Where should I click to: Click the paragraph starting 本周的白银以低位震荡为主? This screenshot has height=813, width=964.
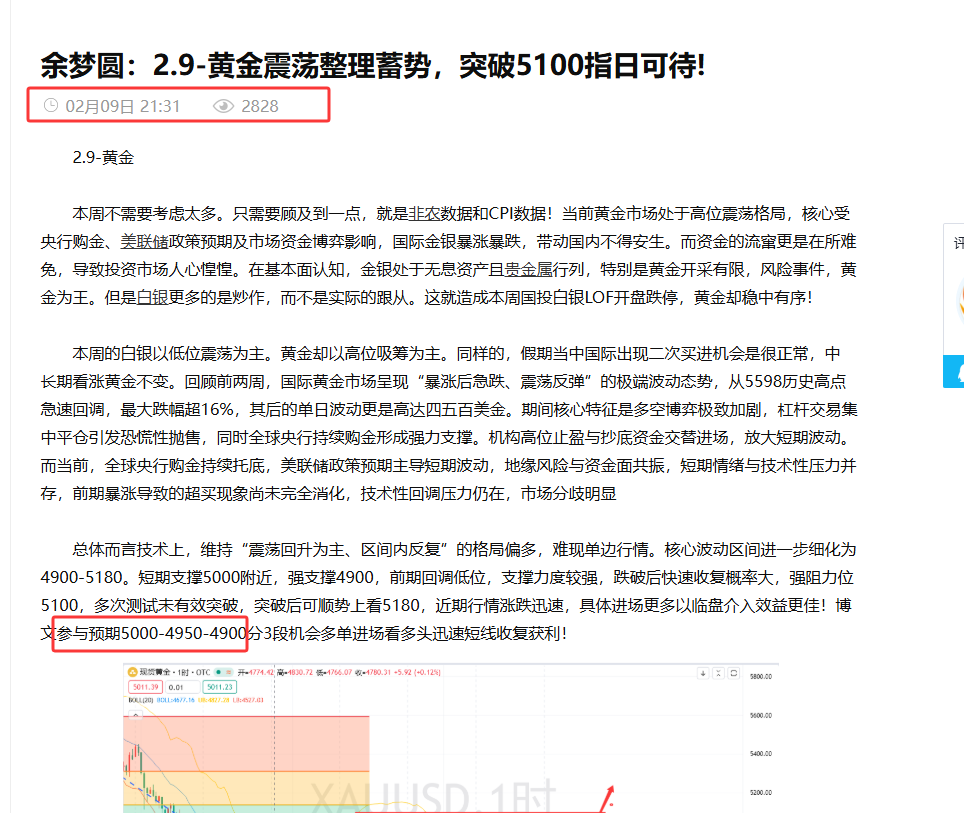point(449,424)
